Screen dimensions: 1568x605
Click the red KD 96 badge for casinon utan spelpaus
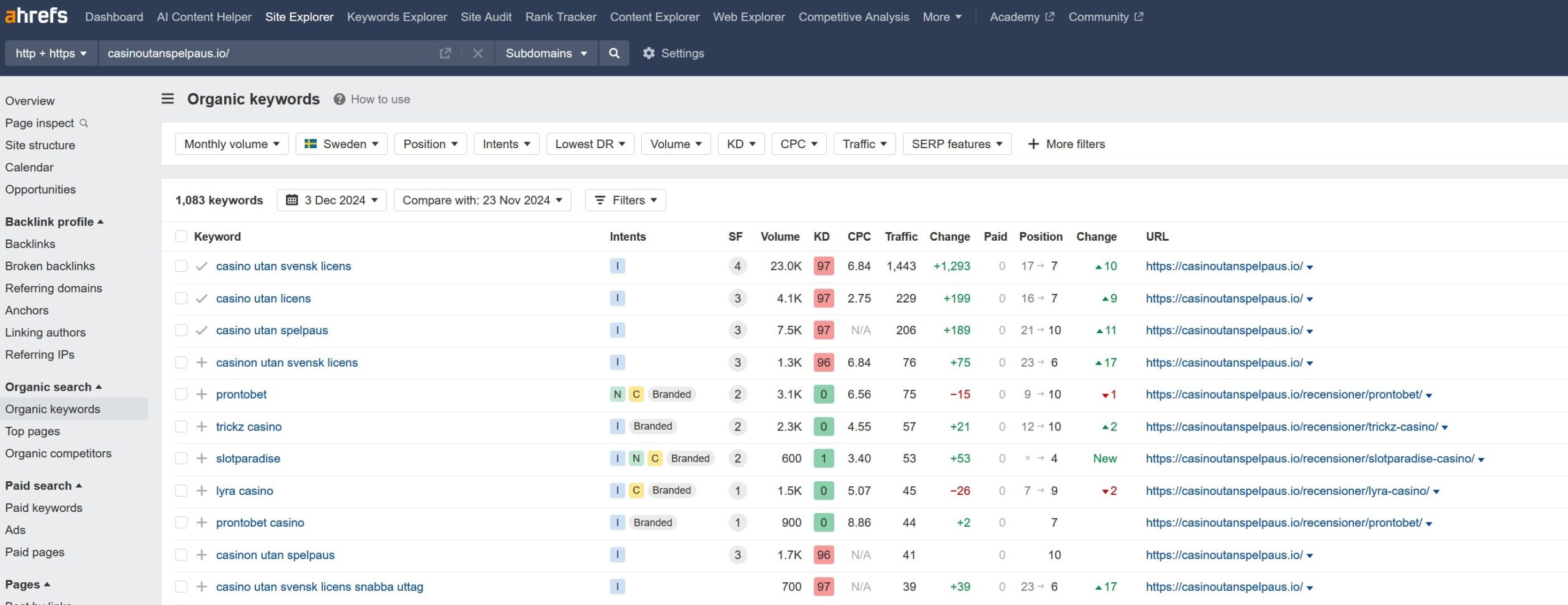tap(823, 555)
